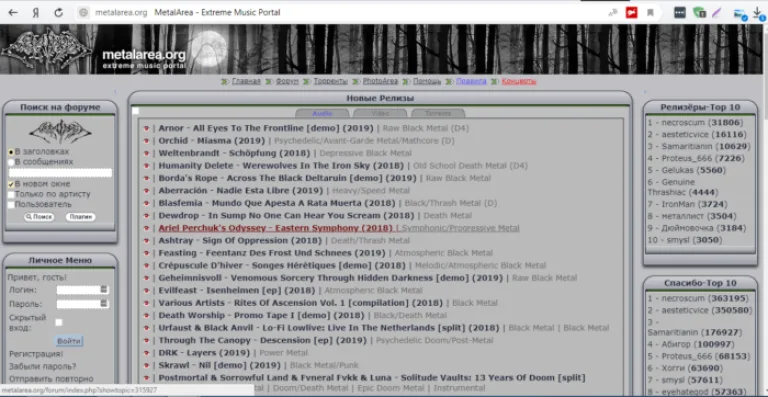Open Geheimnisvoll - Venomous Sorcery release link
The image size is (768, 397).
(331, 278)
